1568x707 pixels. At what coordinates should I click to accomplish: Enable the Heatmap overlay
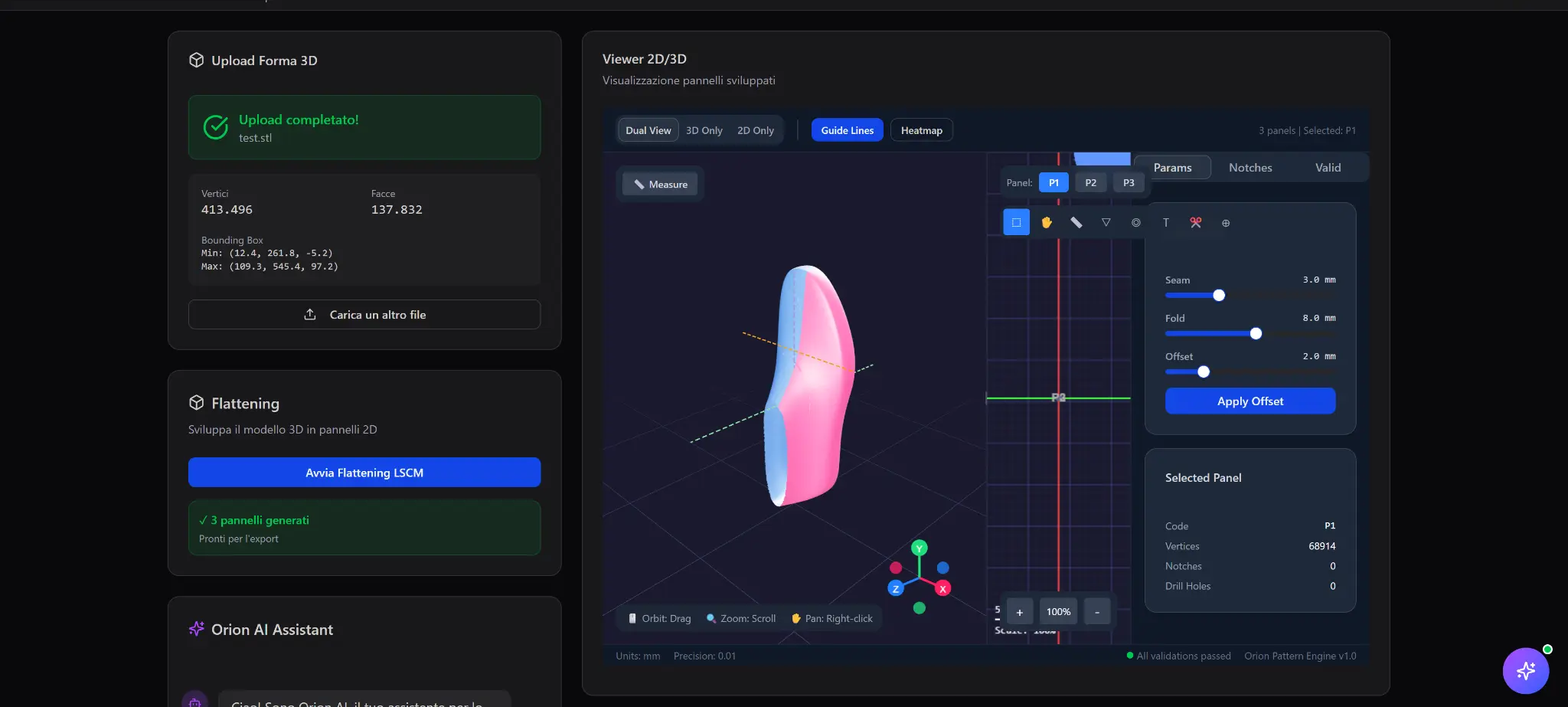coord(921,130)
